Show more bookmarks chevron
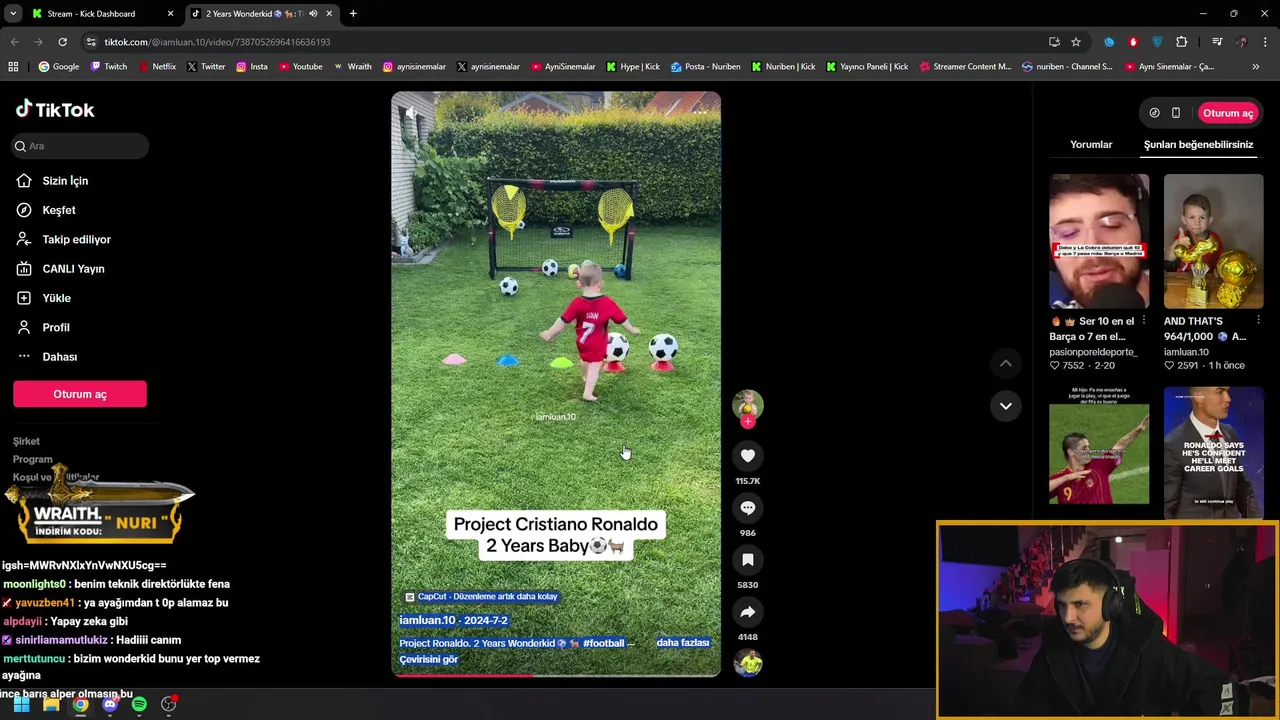Screen dimensions: 1280x720 coord(1256,67)
